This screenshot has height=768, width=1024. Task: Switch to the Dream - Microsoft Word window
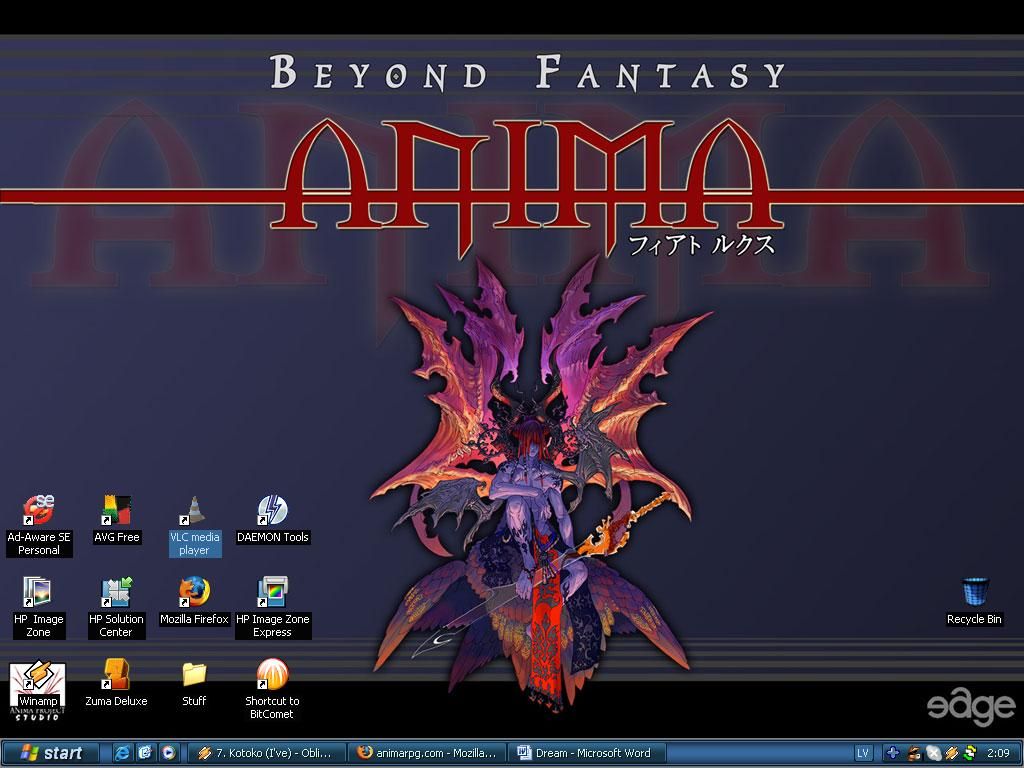click(586, 753)
